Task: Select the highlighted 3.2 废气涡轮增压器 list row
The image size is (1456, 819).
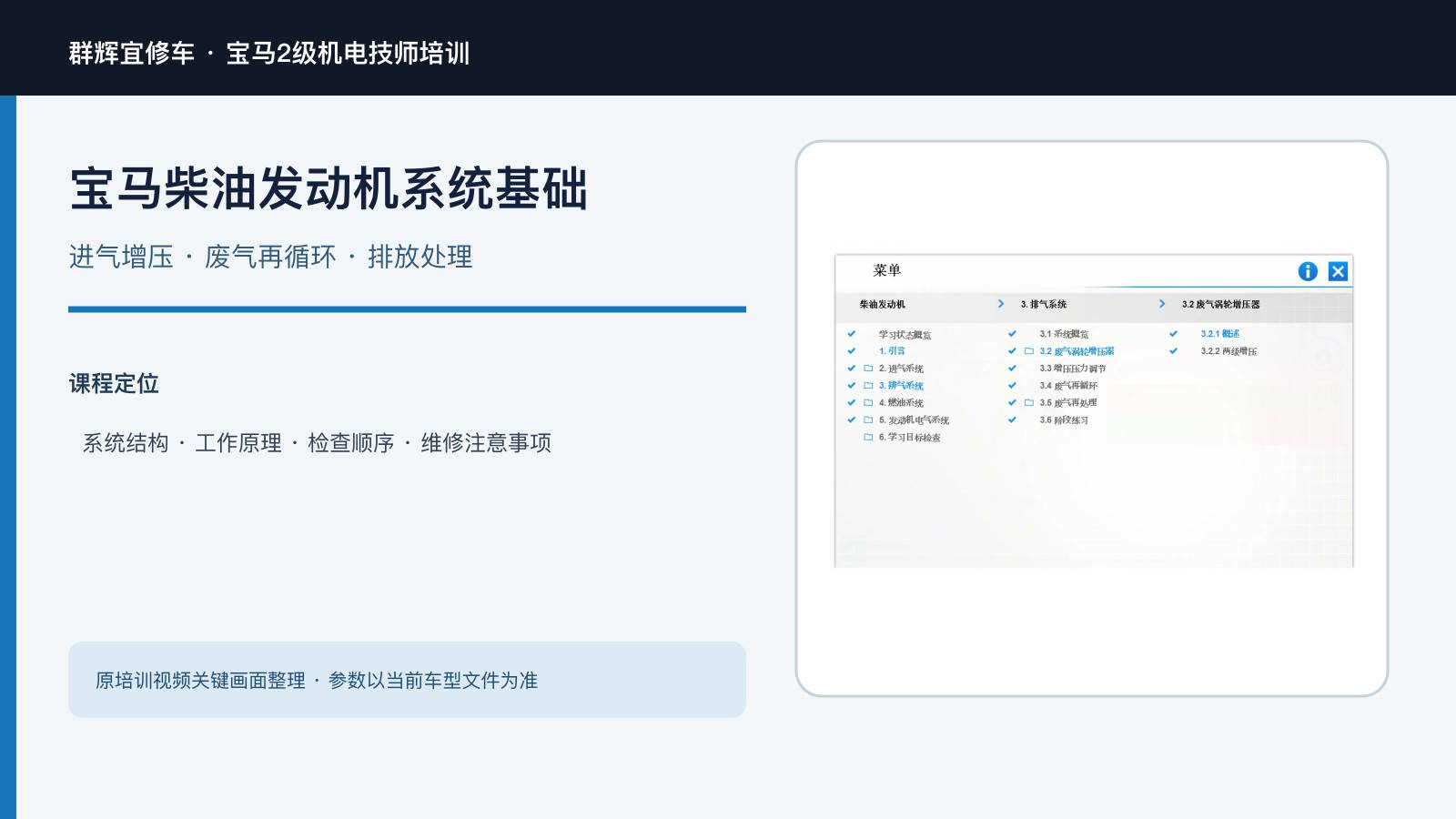Action: [x=1077, y=351]
